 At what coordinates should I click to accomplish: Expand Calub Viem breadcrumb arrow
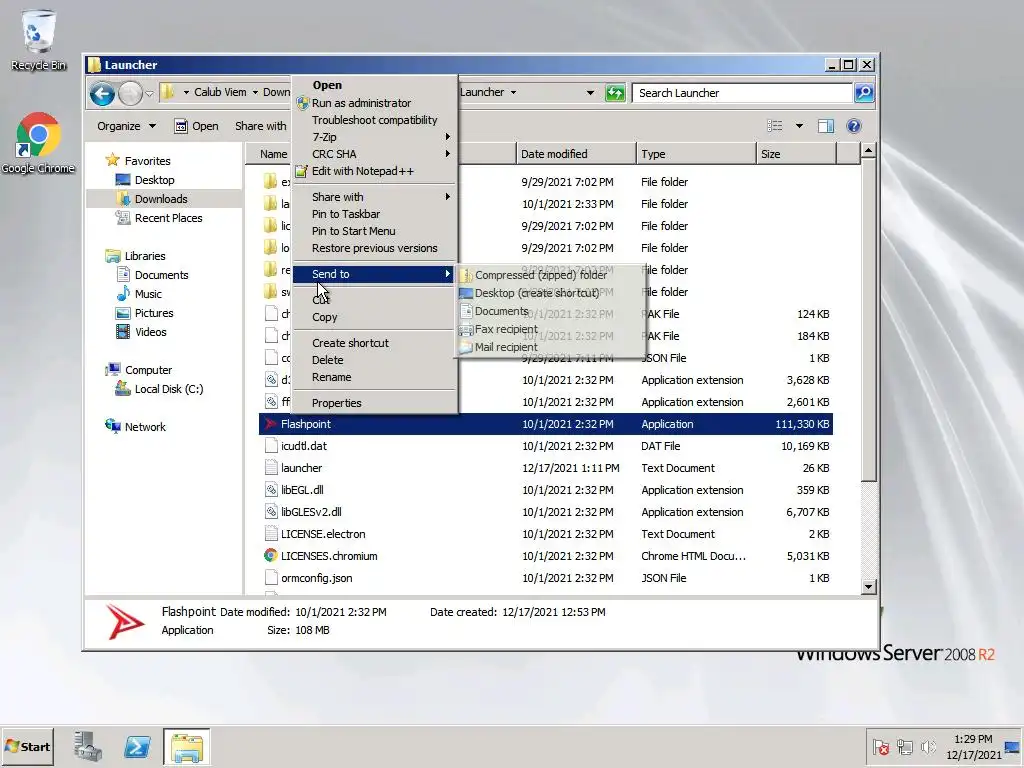255,93
